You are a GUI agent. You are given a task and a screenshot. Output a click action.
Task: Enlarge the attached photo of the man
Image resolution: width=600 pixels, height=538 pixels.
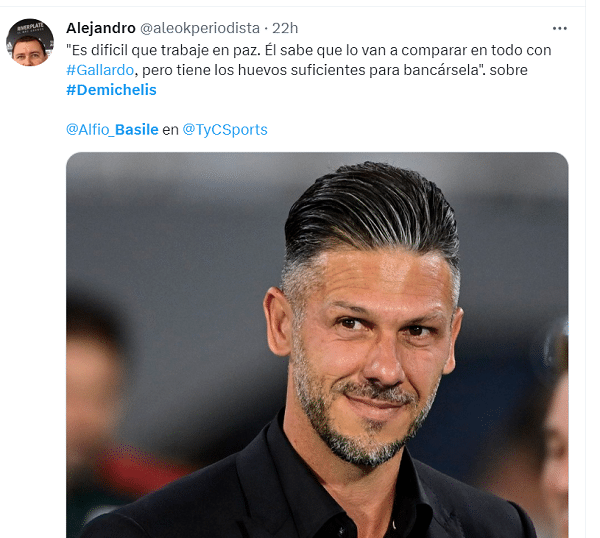tap(317, 345)
